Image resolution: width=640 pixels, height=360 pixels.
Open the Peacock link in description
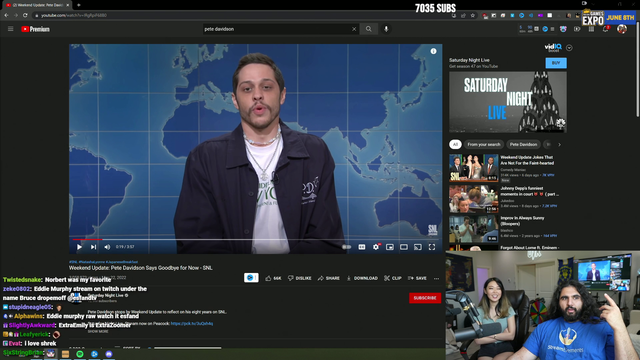coord(192,324)
